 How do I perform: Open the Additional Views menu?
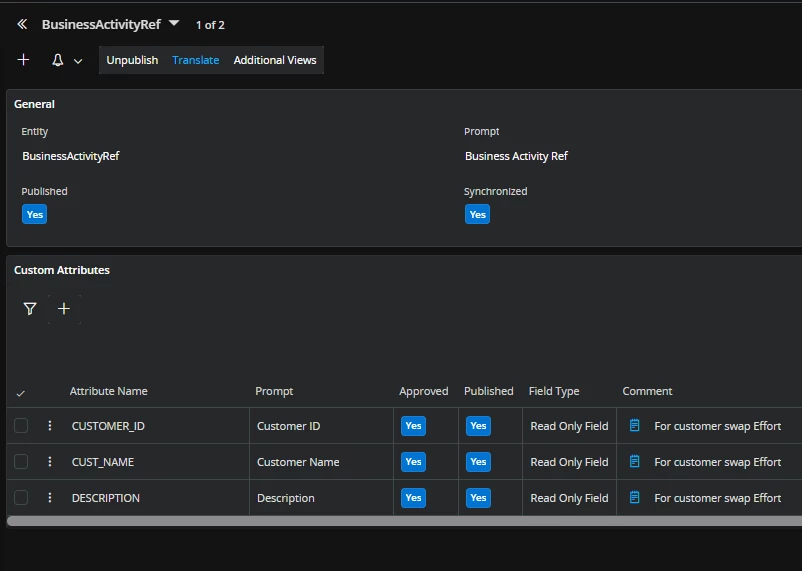tap(275, 60)
